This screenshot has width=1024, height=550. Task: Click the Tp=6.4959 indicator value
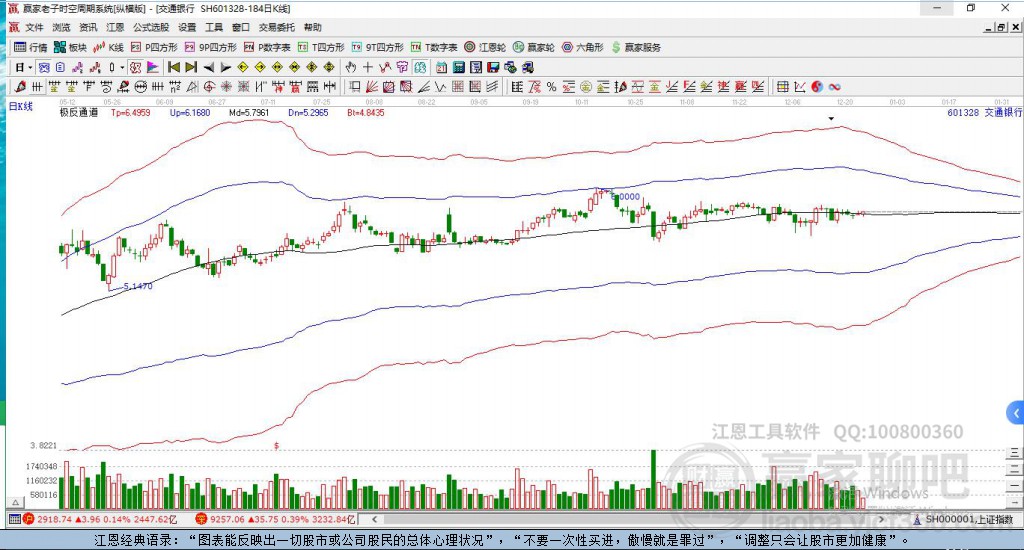pos(131,112)
